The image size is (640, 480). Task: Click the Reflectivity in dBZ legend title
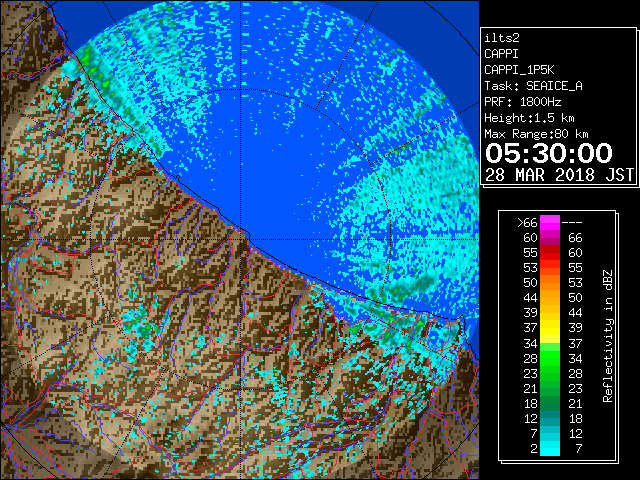point(607,336)
